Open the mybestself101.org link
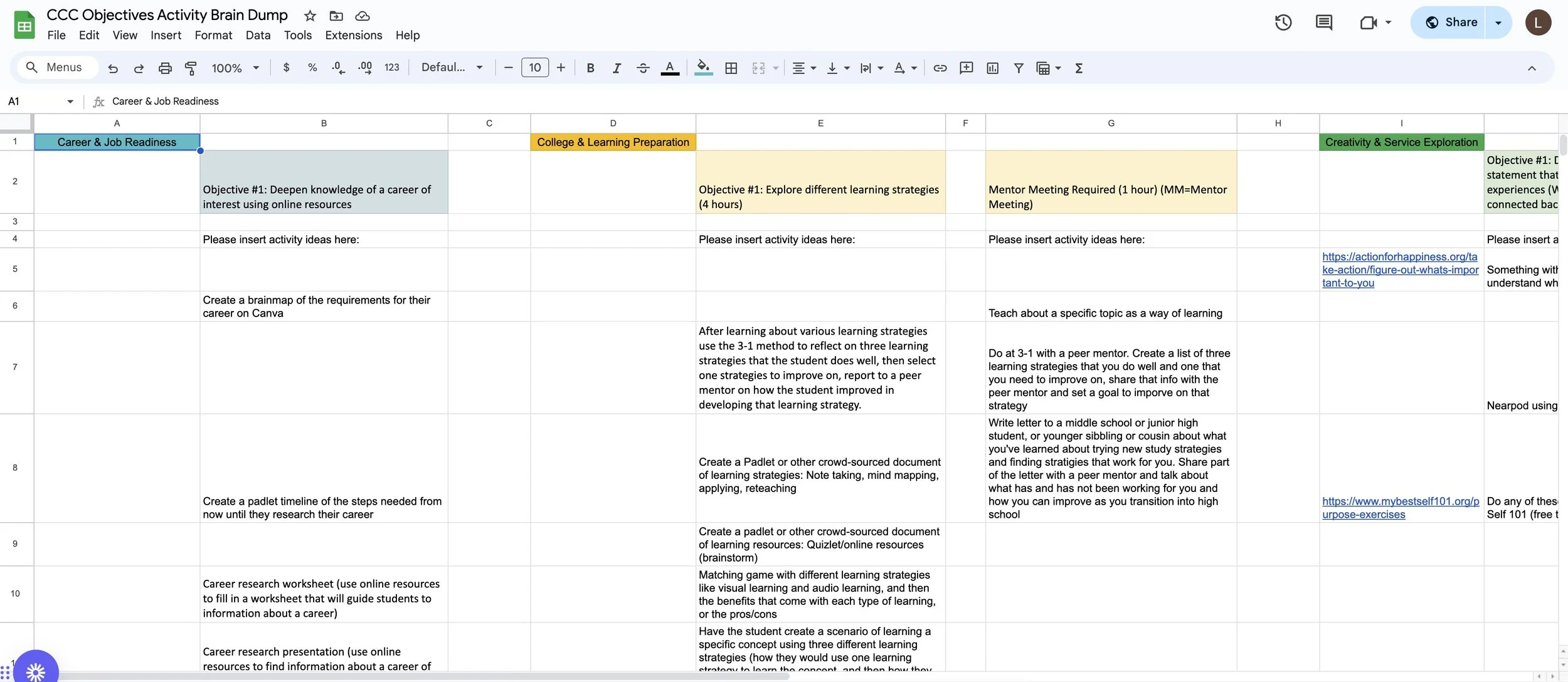 click(1400, 508)
